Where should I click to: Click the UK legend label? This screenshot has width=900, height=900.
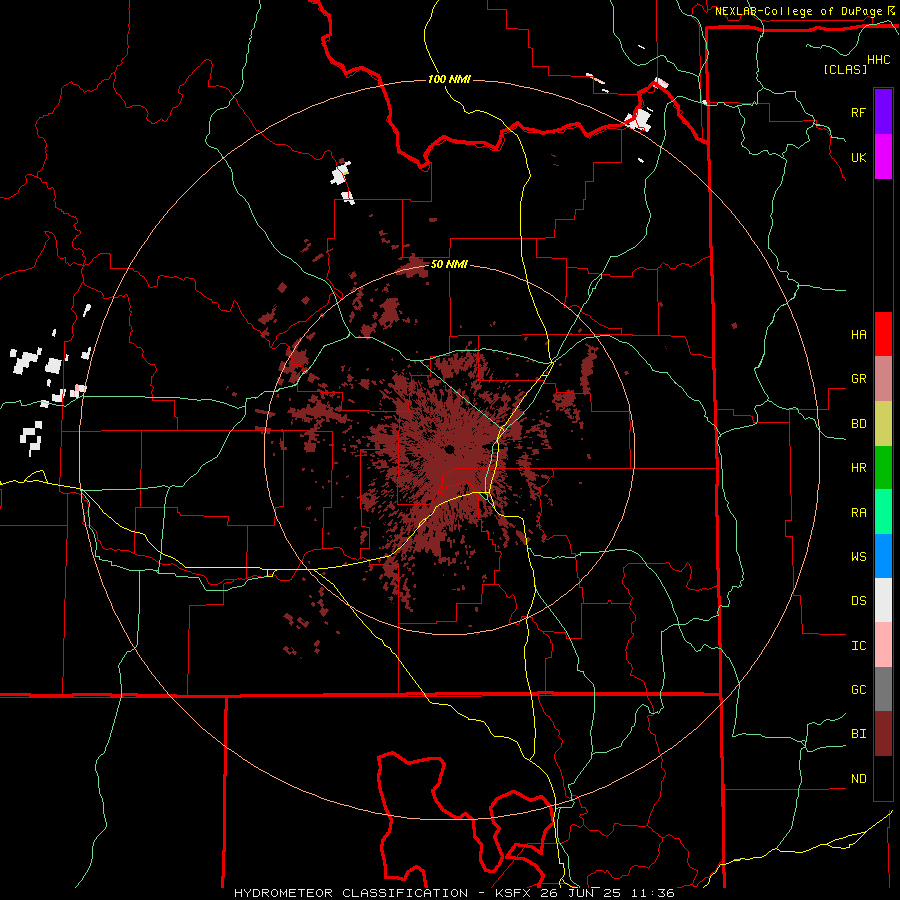click(858, 157)
